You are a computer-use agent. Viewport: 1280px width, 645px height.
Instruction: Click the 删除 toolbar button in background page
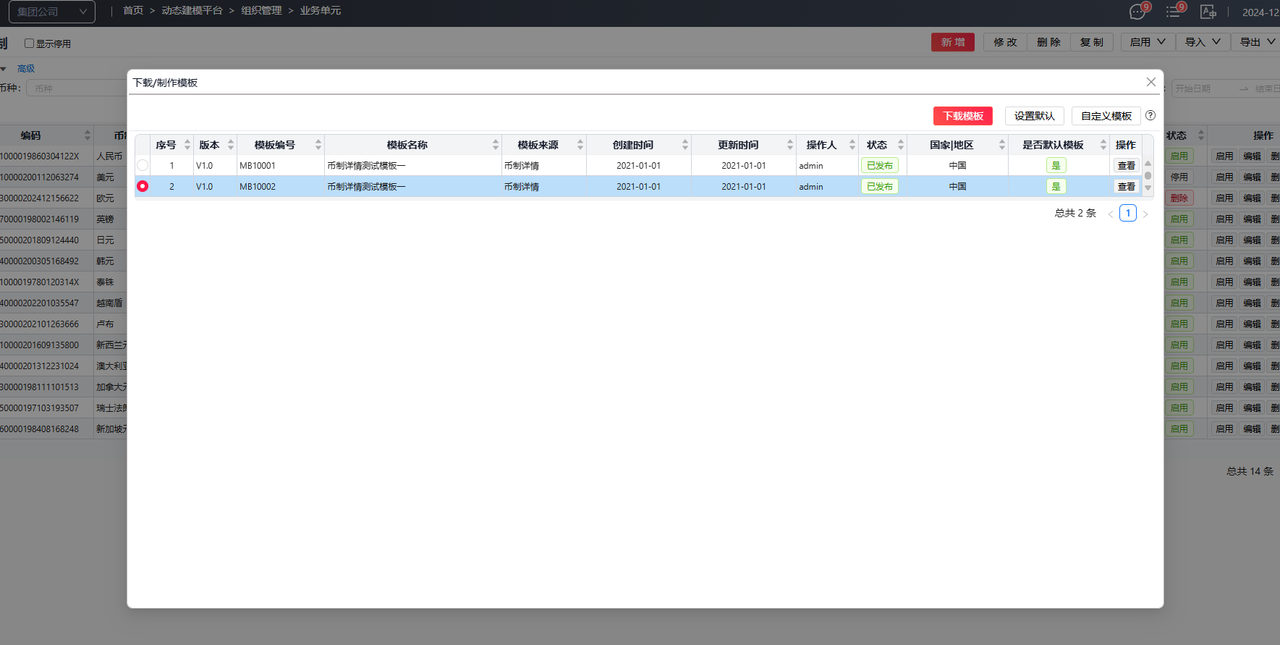(x=1049, y=42)
